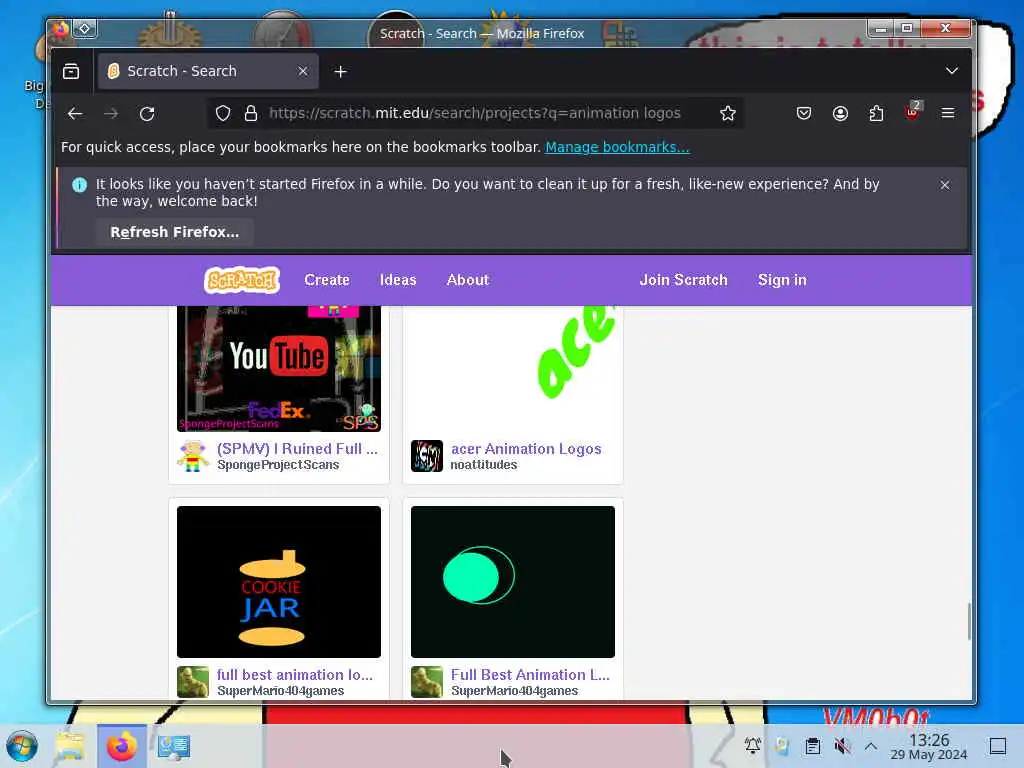Expand the list all tabs chevron
The height and width of the screenshot is (768, 1024).
[952, 71]
